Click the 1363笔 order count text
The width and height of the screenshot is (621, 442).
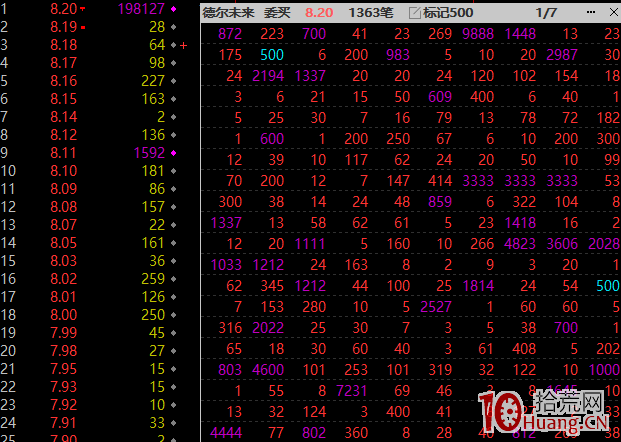371,13
